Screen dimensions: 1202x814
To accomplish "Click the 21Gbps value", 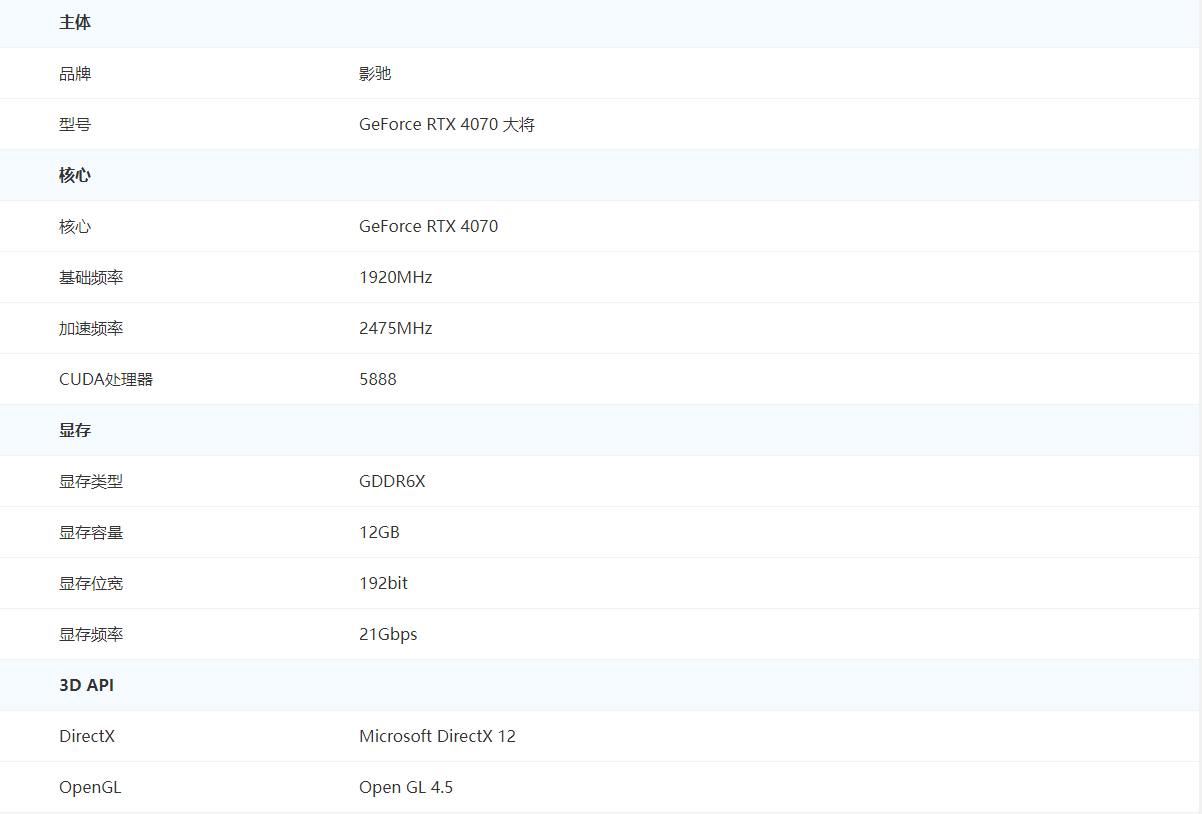I will pyautogui.click(x=388, y=634).
